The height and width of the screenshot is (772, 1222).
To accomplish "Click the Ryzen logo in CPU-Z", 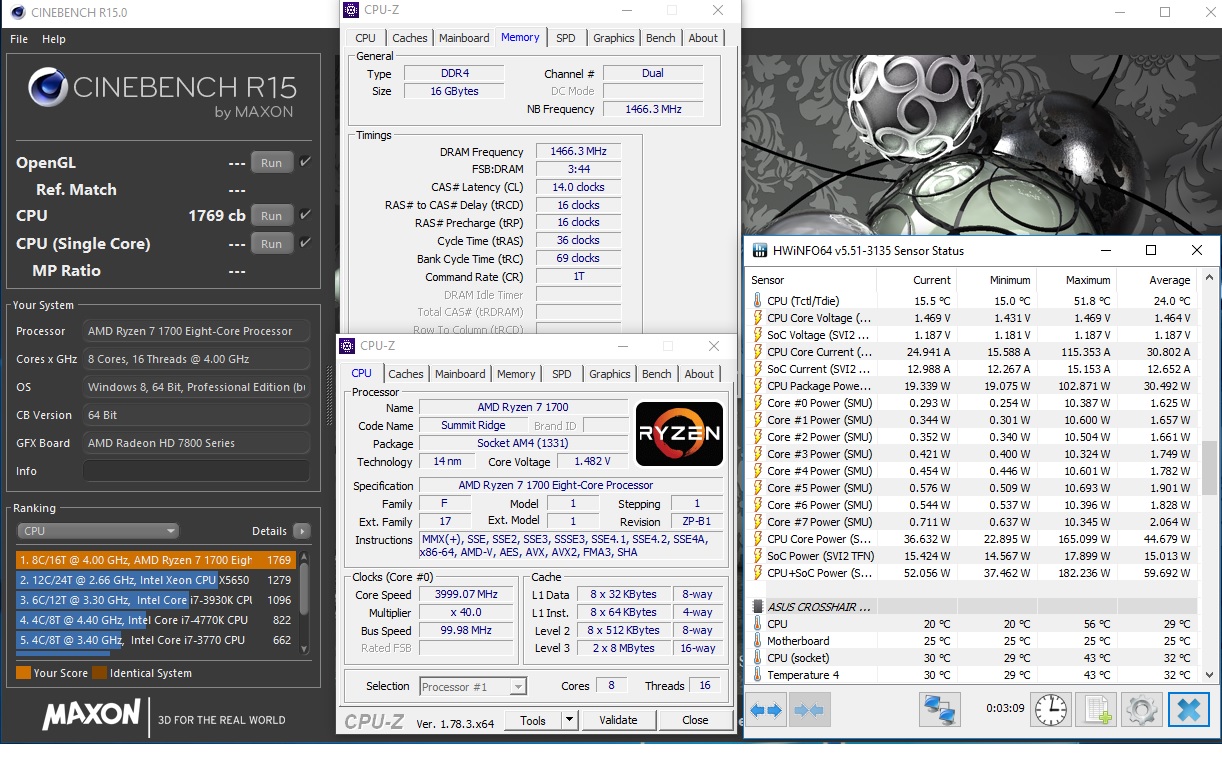I will click(679, 433).
